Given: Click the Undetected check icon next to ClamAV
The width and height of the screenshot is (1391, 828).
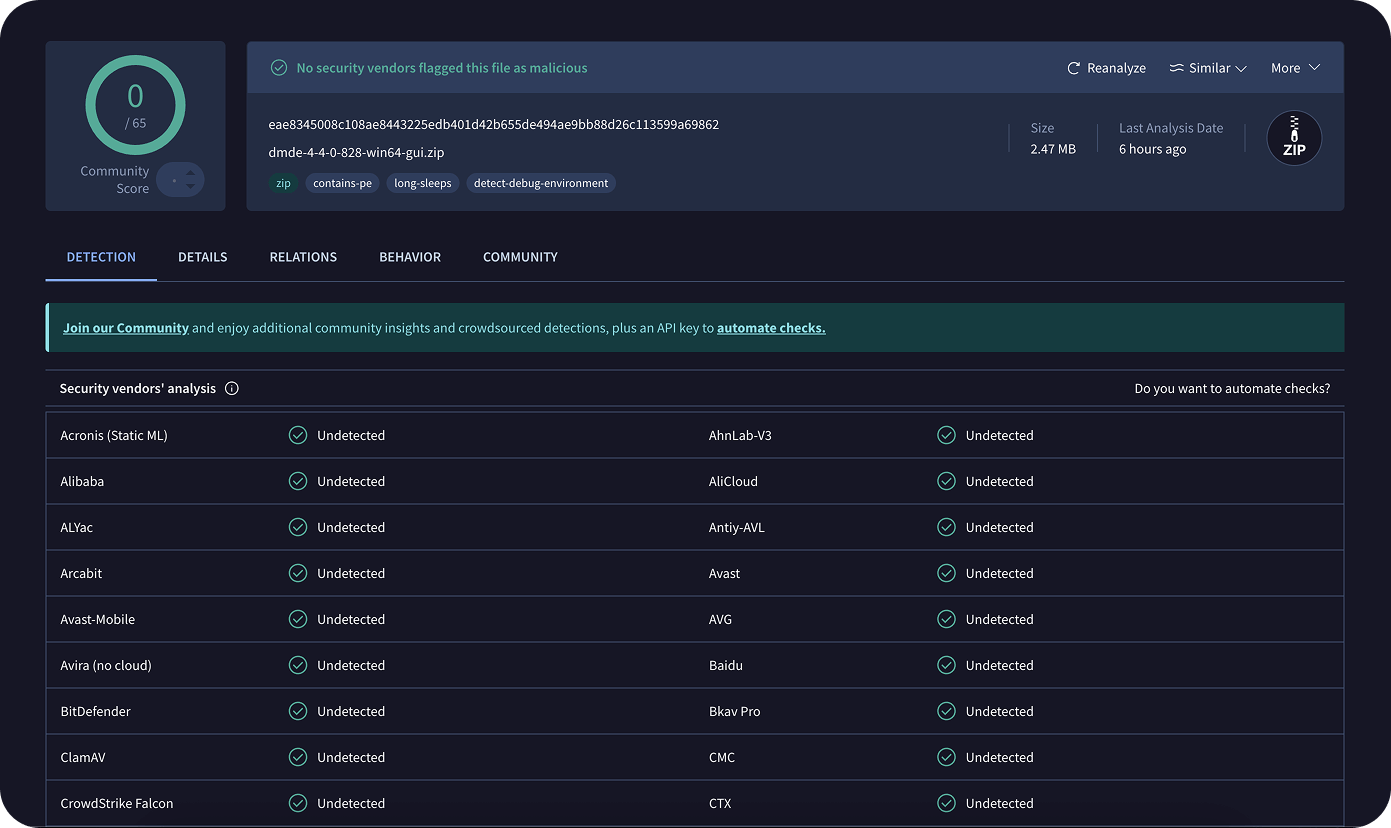Looking at the screenshot, I should click(297, 757).
